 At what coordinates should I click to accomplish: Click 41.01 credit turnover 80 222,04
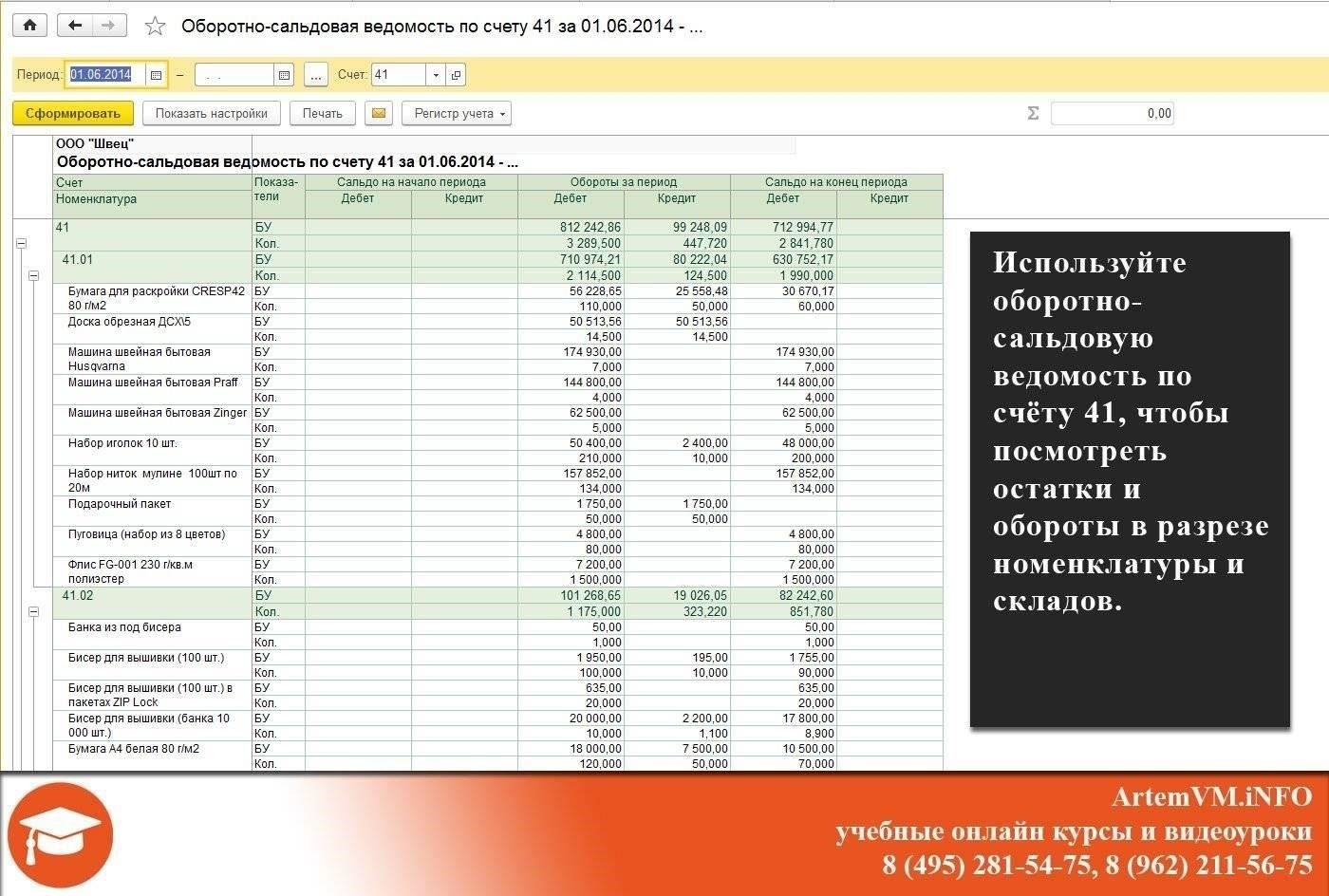point(700,260)
